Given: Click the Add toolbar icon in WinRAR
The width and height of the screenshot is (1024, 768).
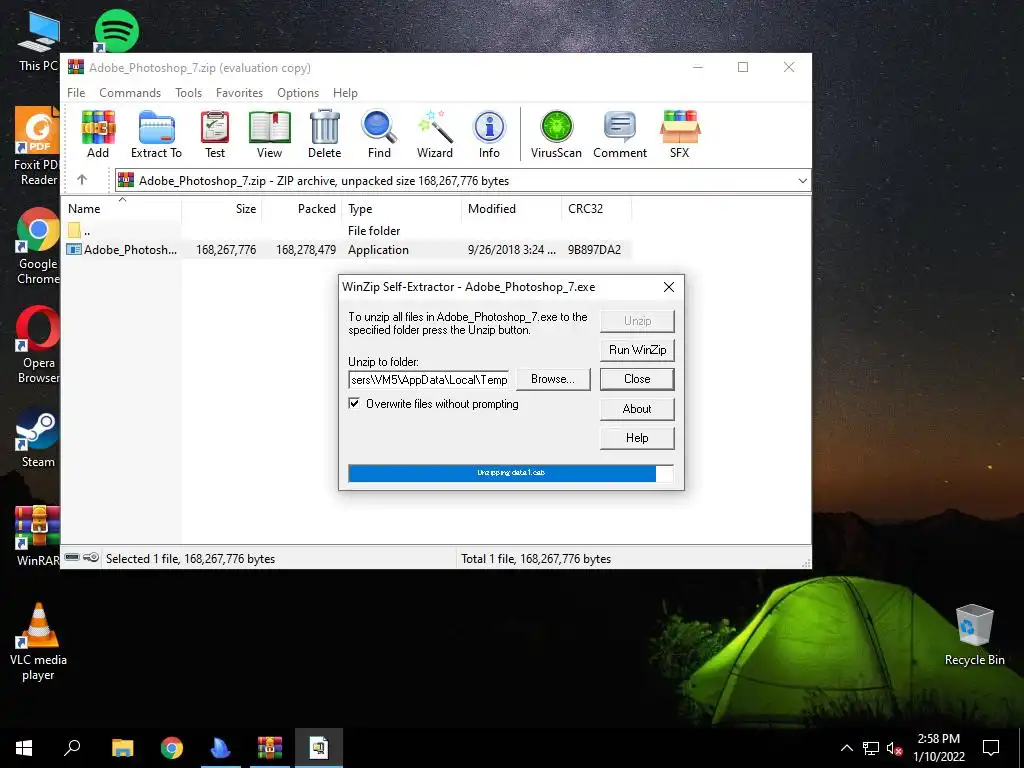Looking at the screenshot, I should tap(98, 134).
